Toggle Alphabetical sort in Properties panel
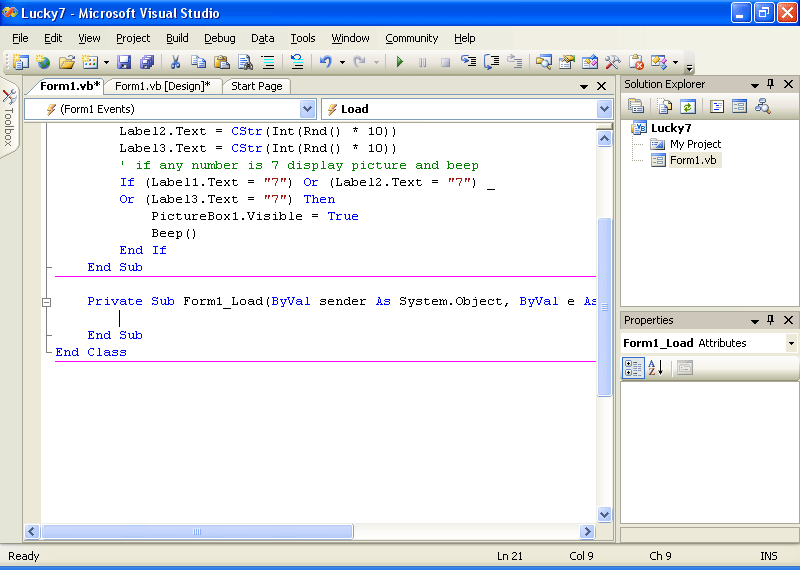The image size is (800, 570). point(655,368)
